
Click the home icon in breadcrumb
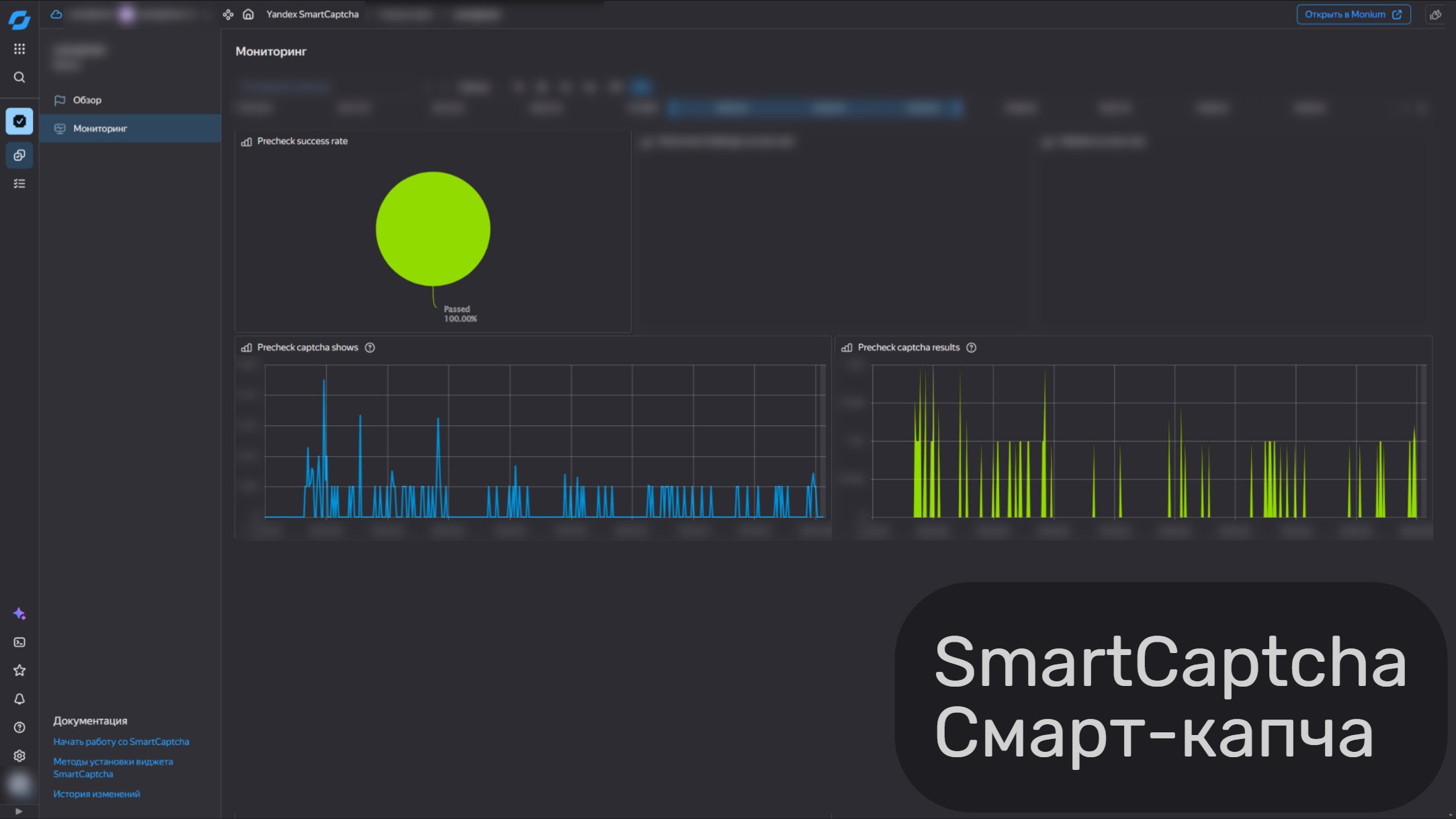(248, 14)
